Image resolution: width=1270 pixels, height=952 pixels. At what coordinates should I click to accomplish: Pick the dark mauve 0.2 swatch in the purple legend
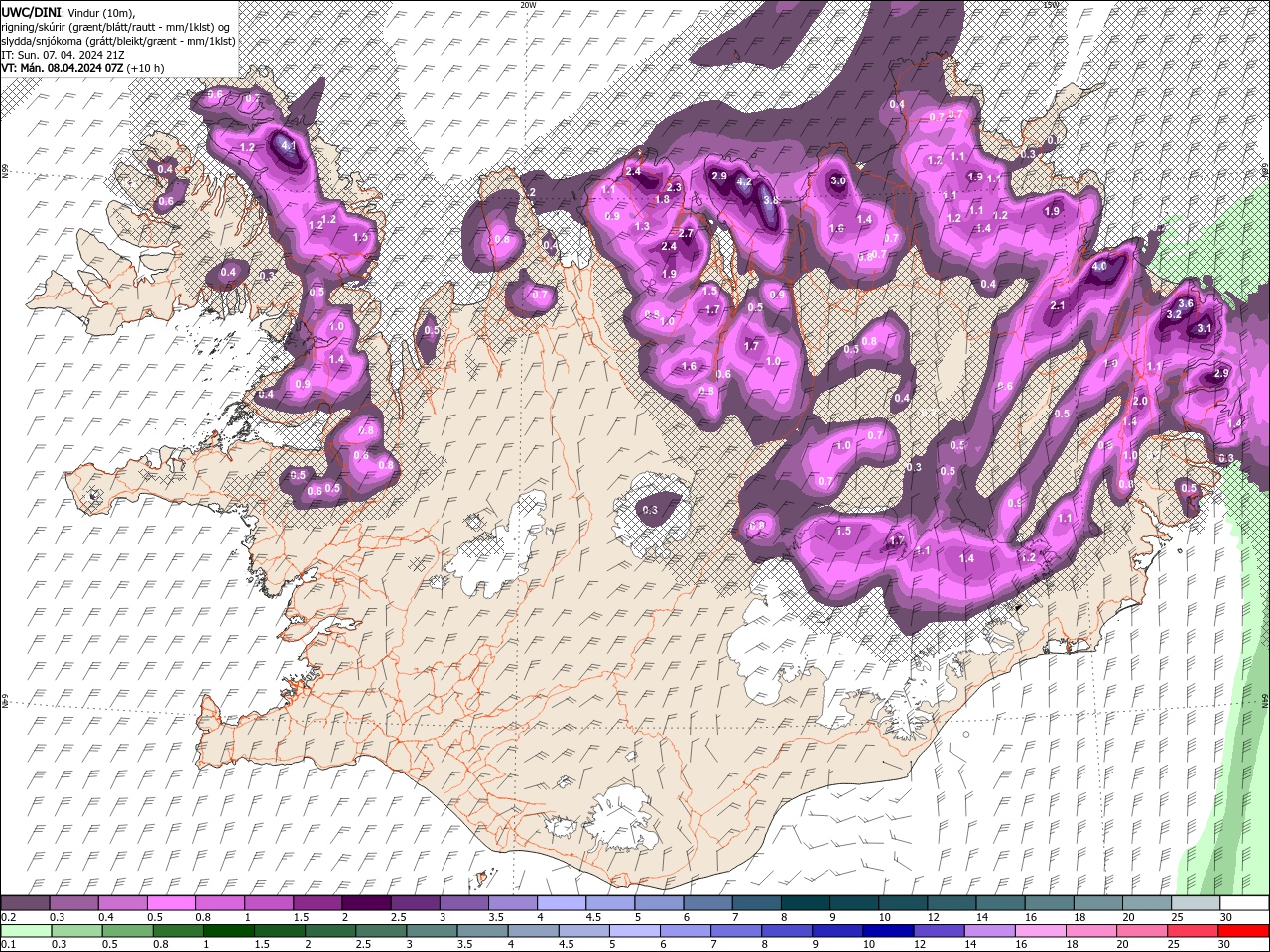pos(25,903)
